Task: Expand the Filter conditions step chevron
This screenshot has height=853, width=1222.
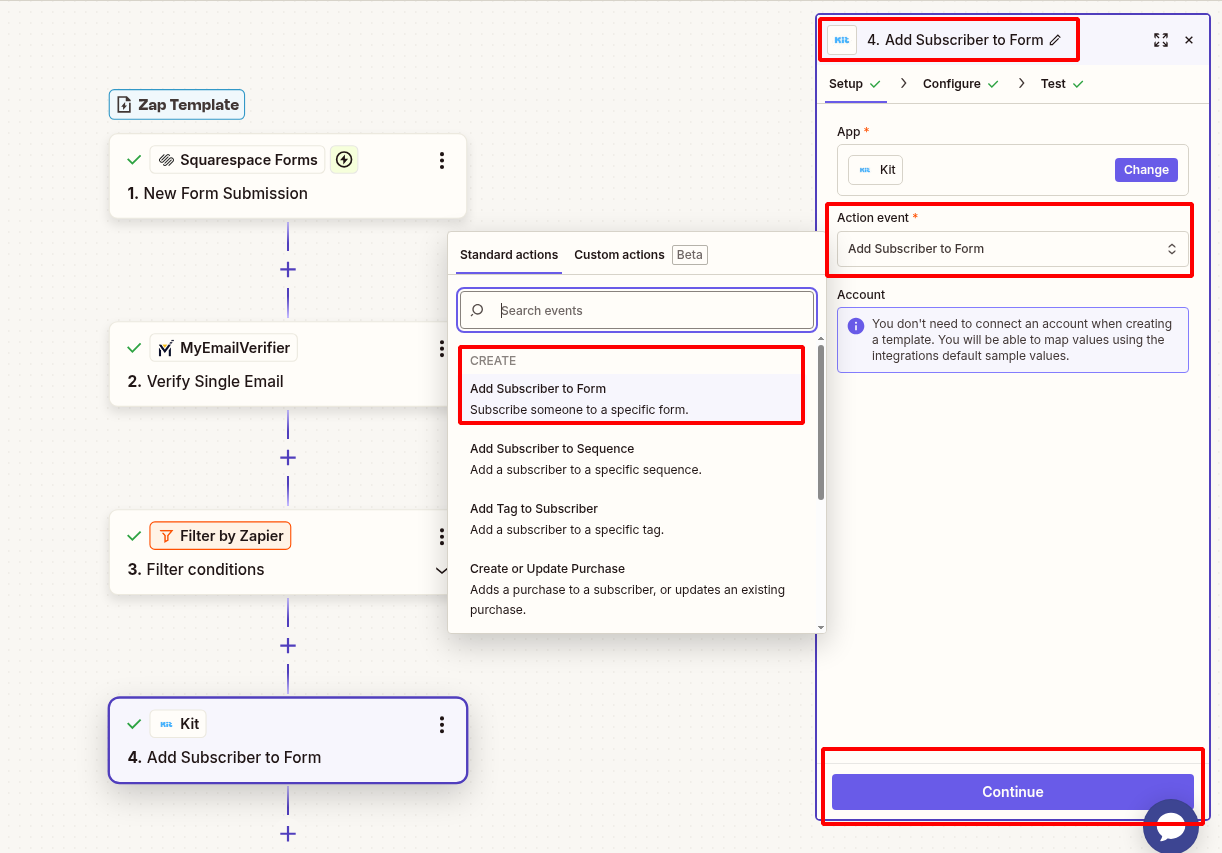Action: point(441,570)
